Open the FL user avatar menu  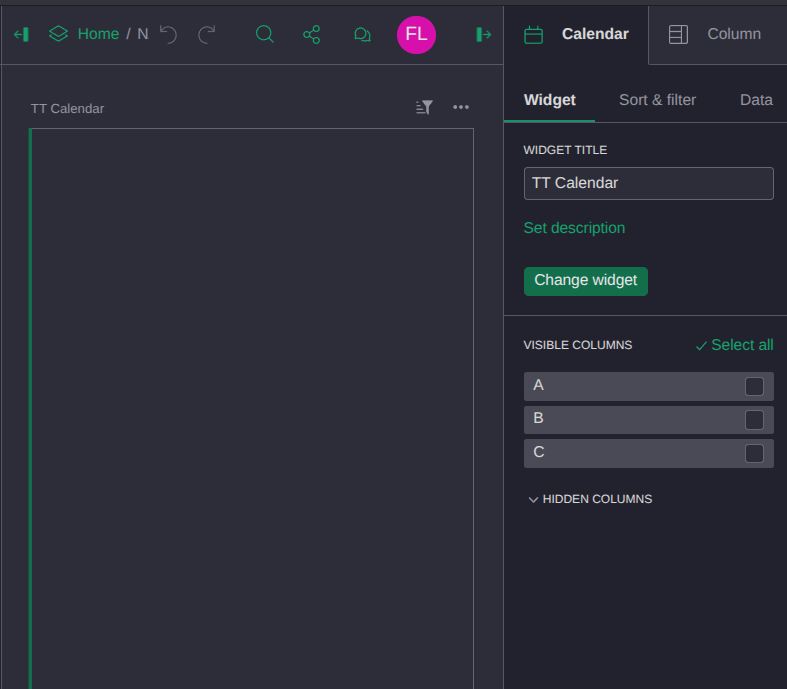(416, 34)
